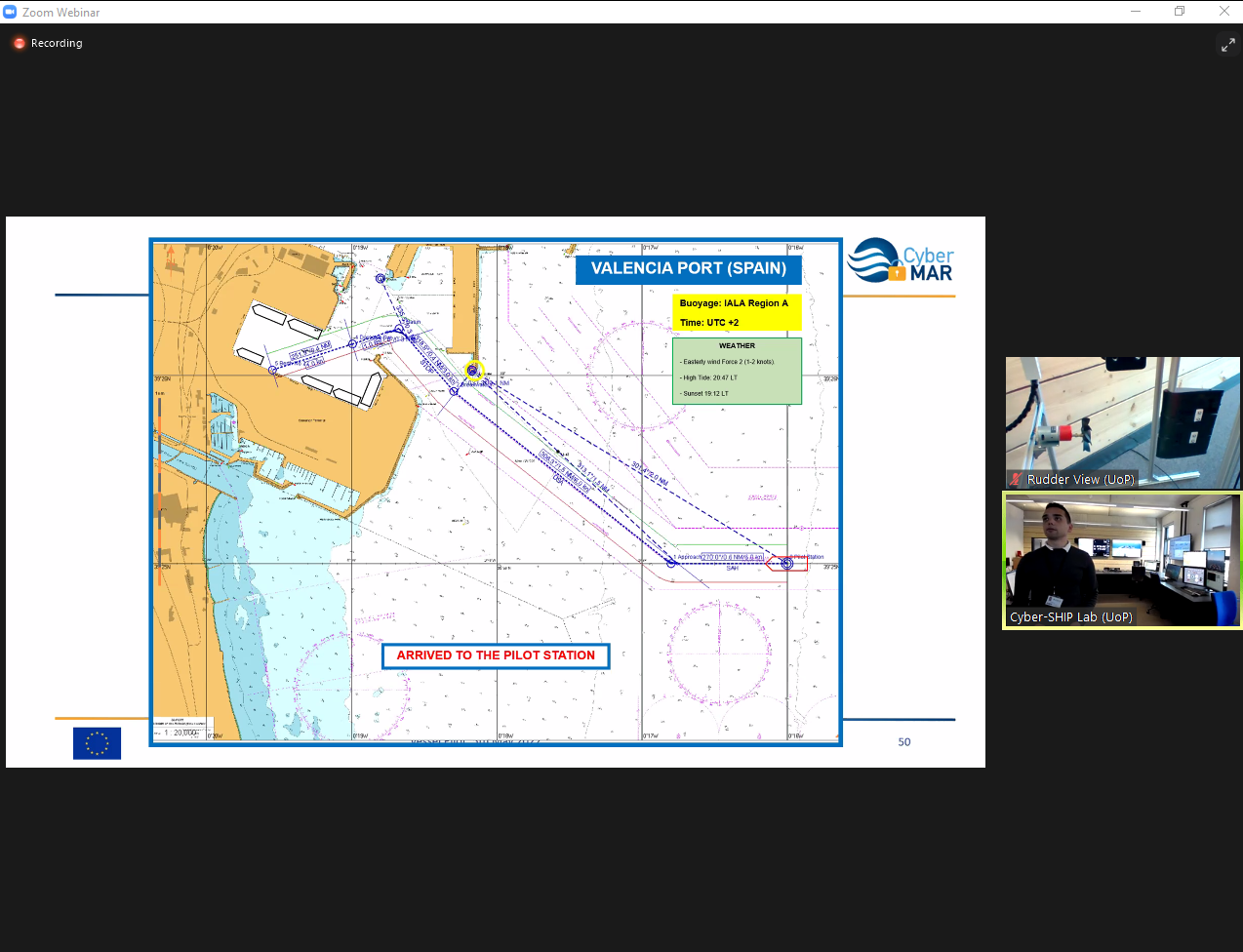
Task: Select the Cyber-SHIP Lab (UoP) video thumbnail
Action: (x=1122, y=561)
